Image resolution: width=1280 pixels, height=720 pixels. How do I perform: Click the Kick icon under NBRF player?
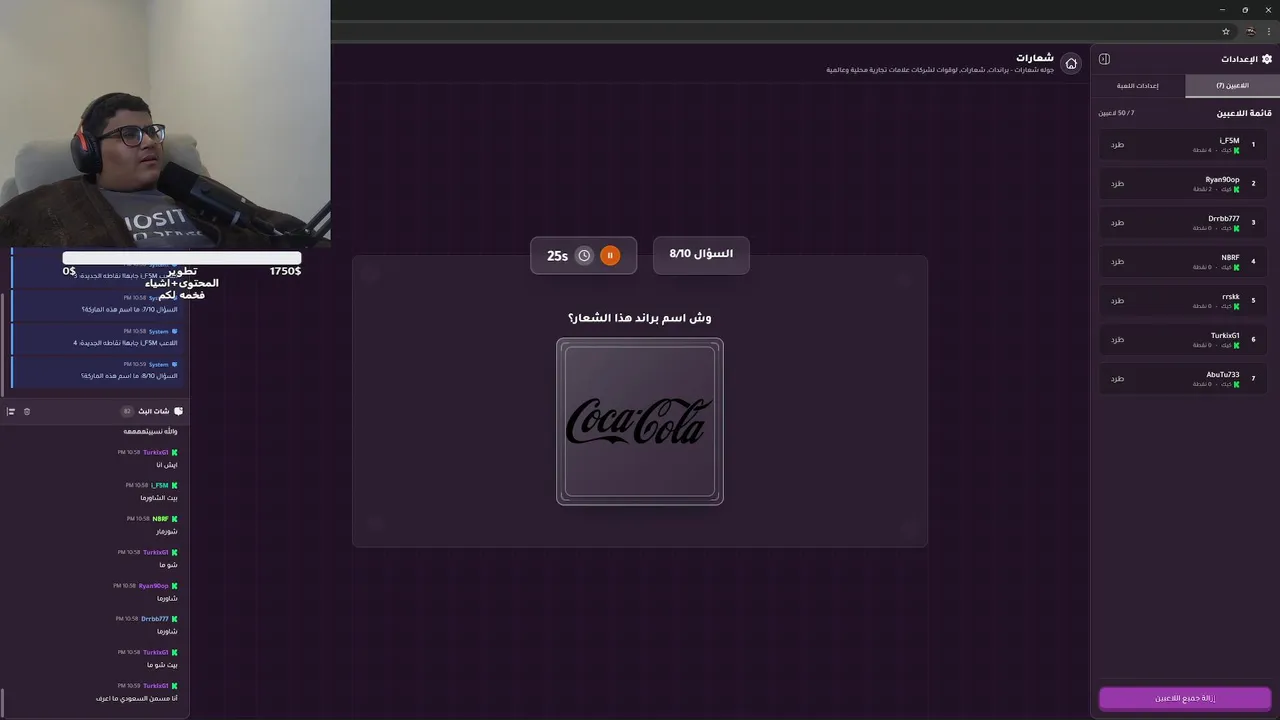click(1236, 267)
